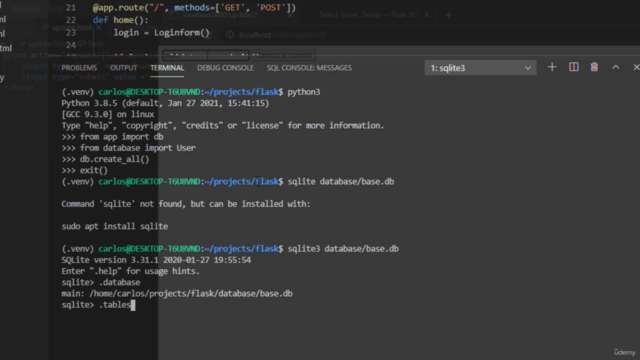
Task: Kill terminal with trash icon
Action: [x=594, y=67]
